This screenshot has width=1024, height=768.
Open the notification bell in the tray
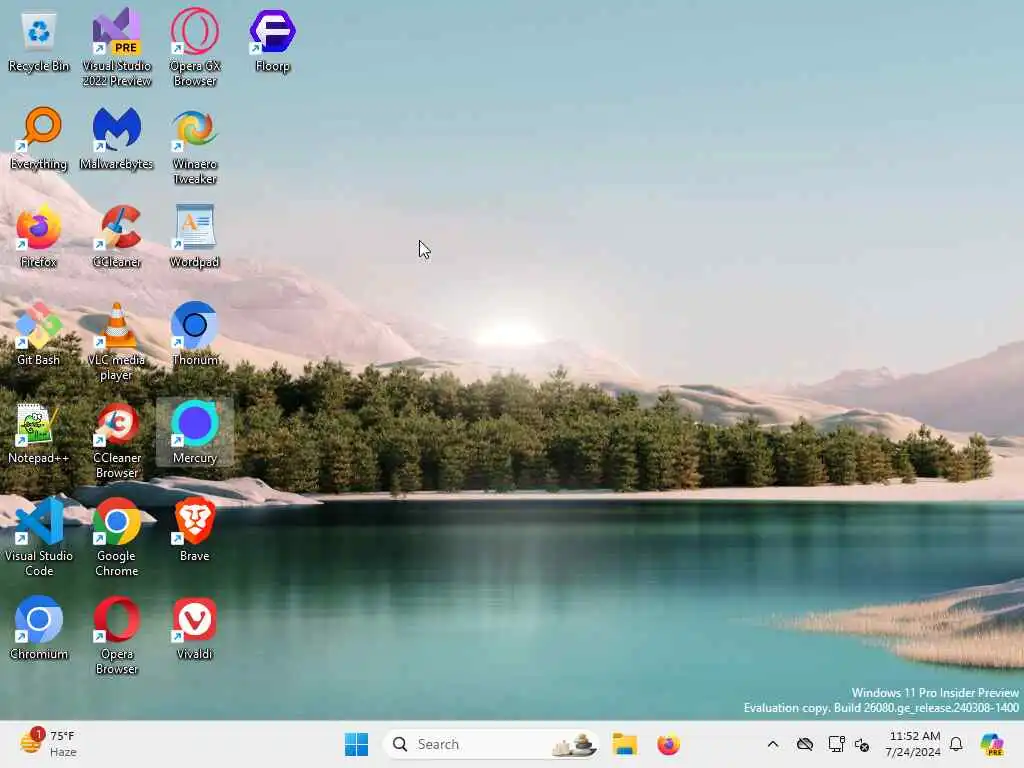pos(956,744)
